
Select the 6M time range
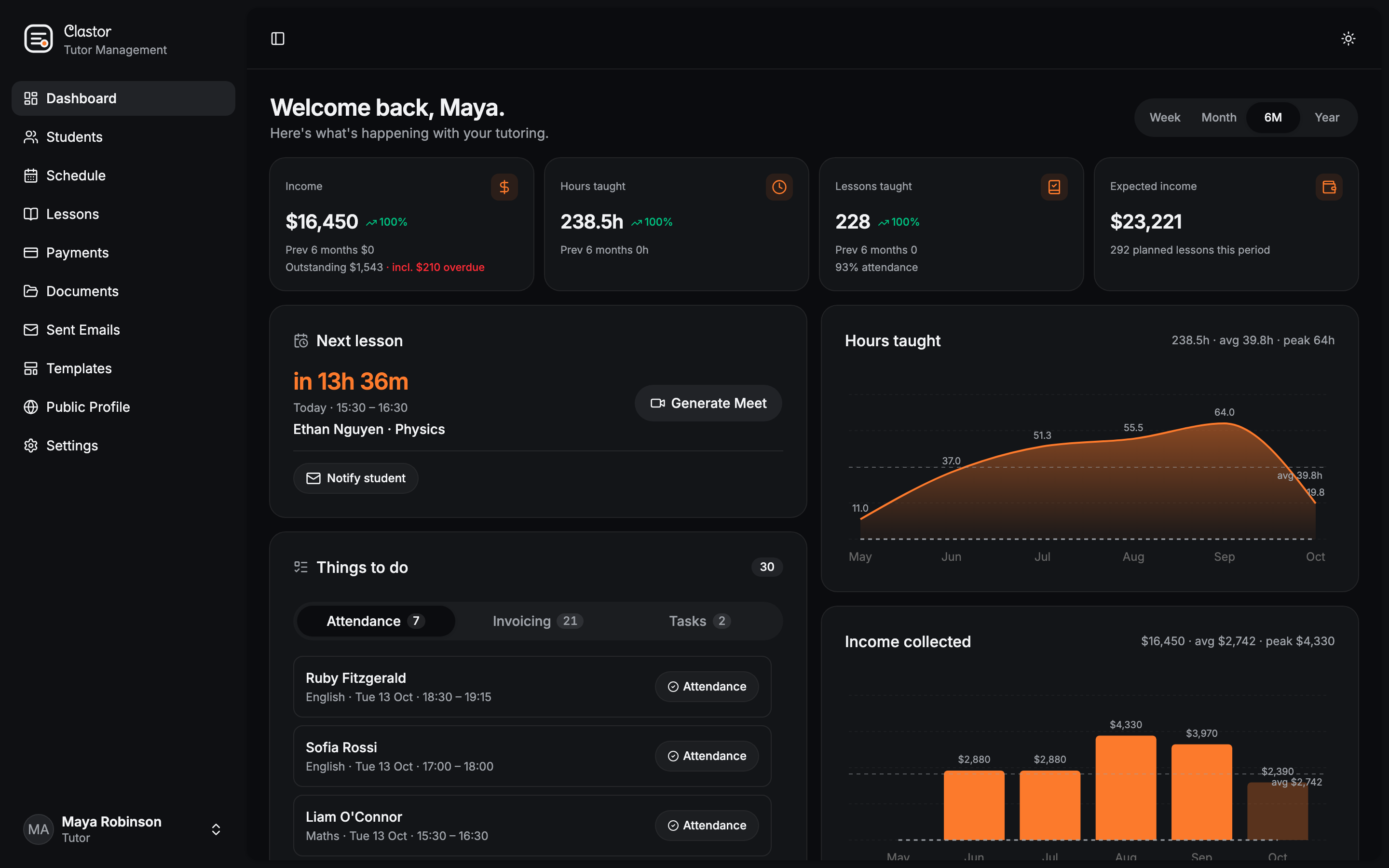1272,117
